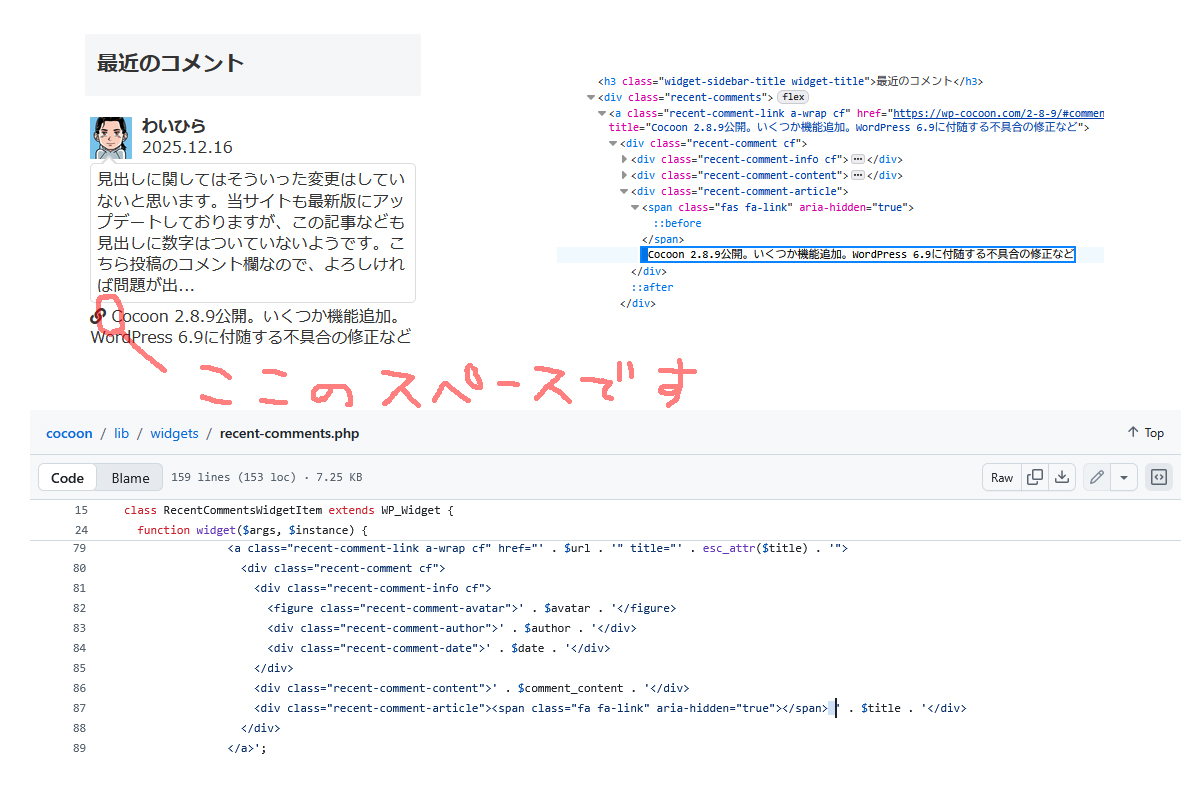Screen dimensions: 1200x800
Task: Open more edit options dropdown arrow
Action: [x=1124, y=477]
